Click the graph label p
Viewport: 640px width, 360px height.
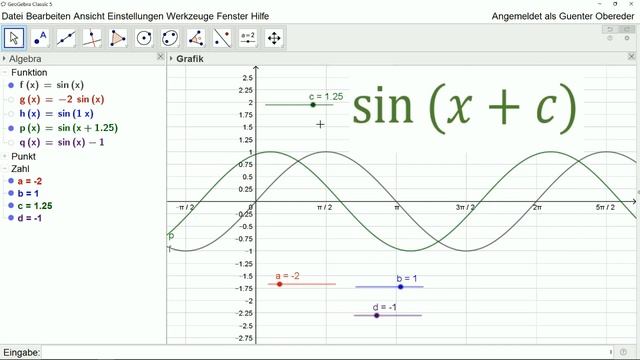(171, 236)
